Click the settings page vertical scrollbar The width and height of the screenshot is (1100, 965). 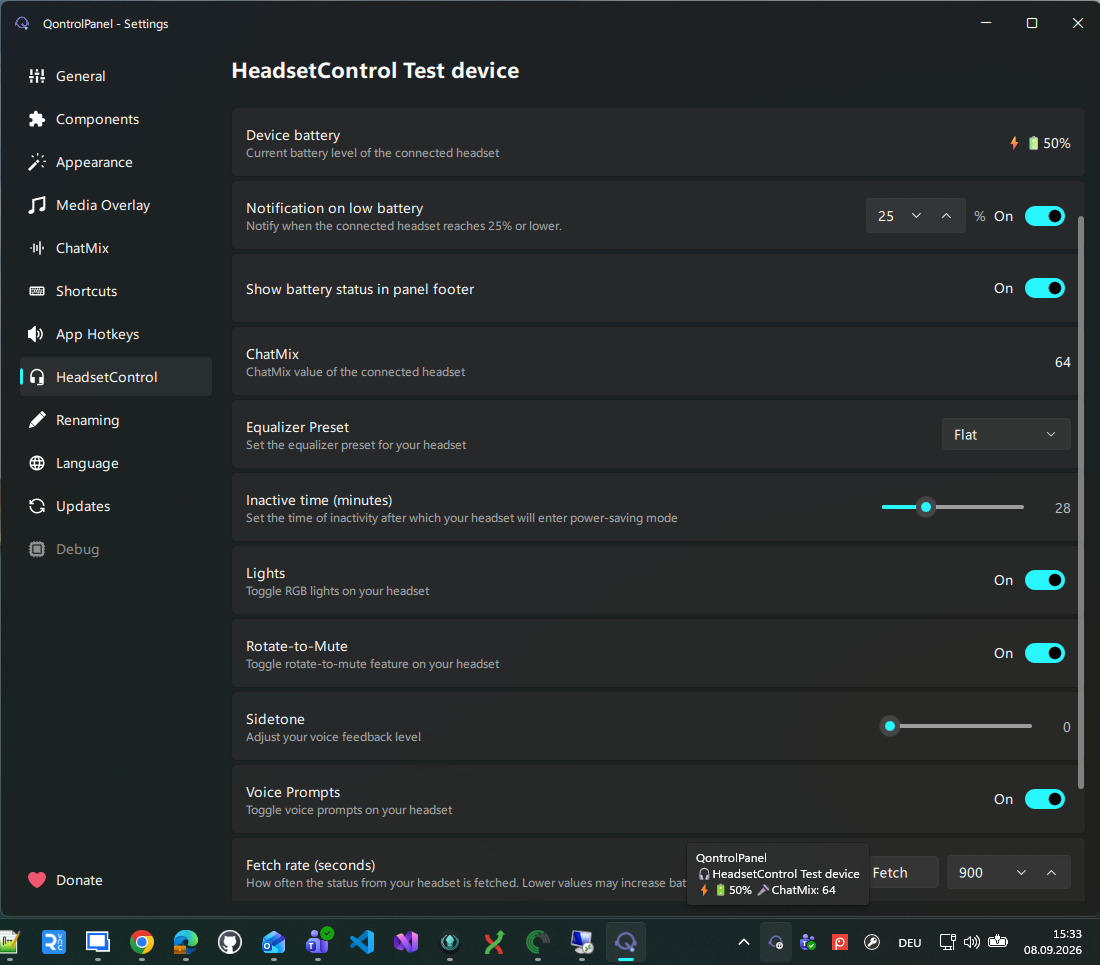[1081, 501]
